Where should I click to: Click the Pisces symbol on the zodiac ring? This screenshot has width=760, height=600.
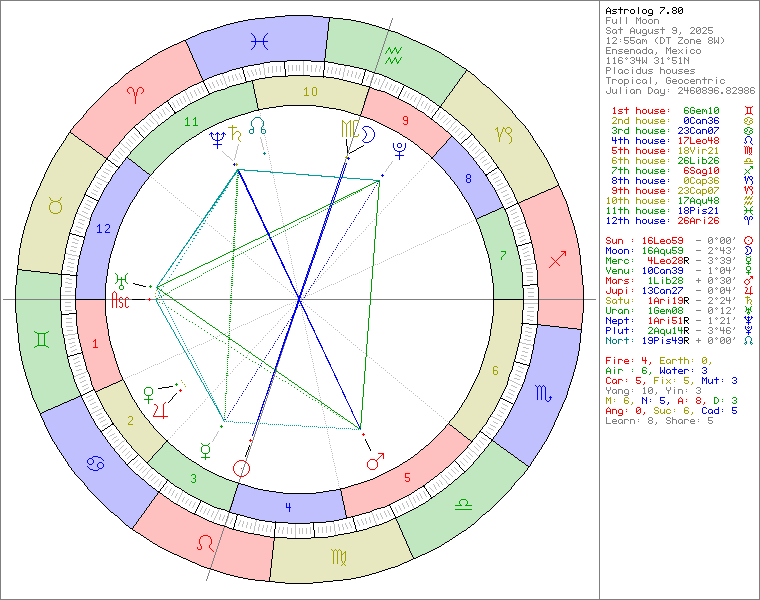tap(260, 41)
